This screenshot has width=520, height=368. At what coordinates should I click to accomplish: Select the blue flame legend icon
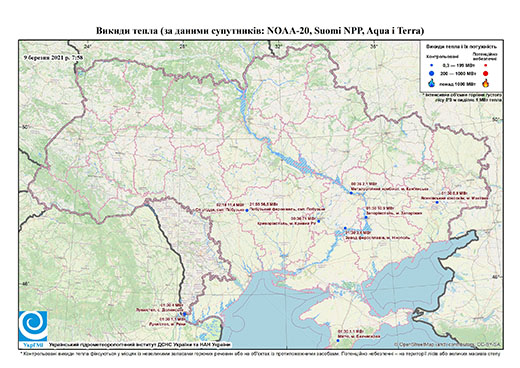[x=431, y=83]
